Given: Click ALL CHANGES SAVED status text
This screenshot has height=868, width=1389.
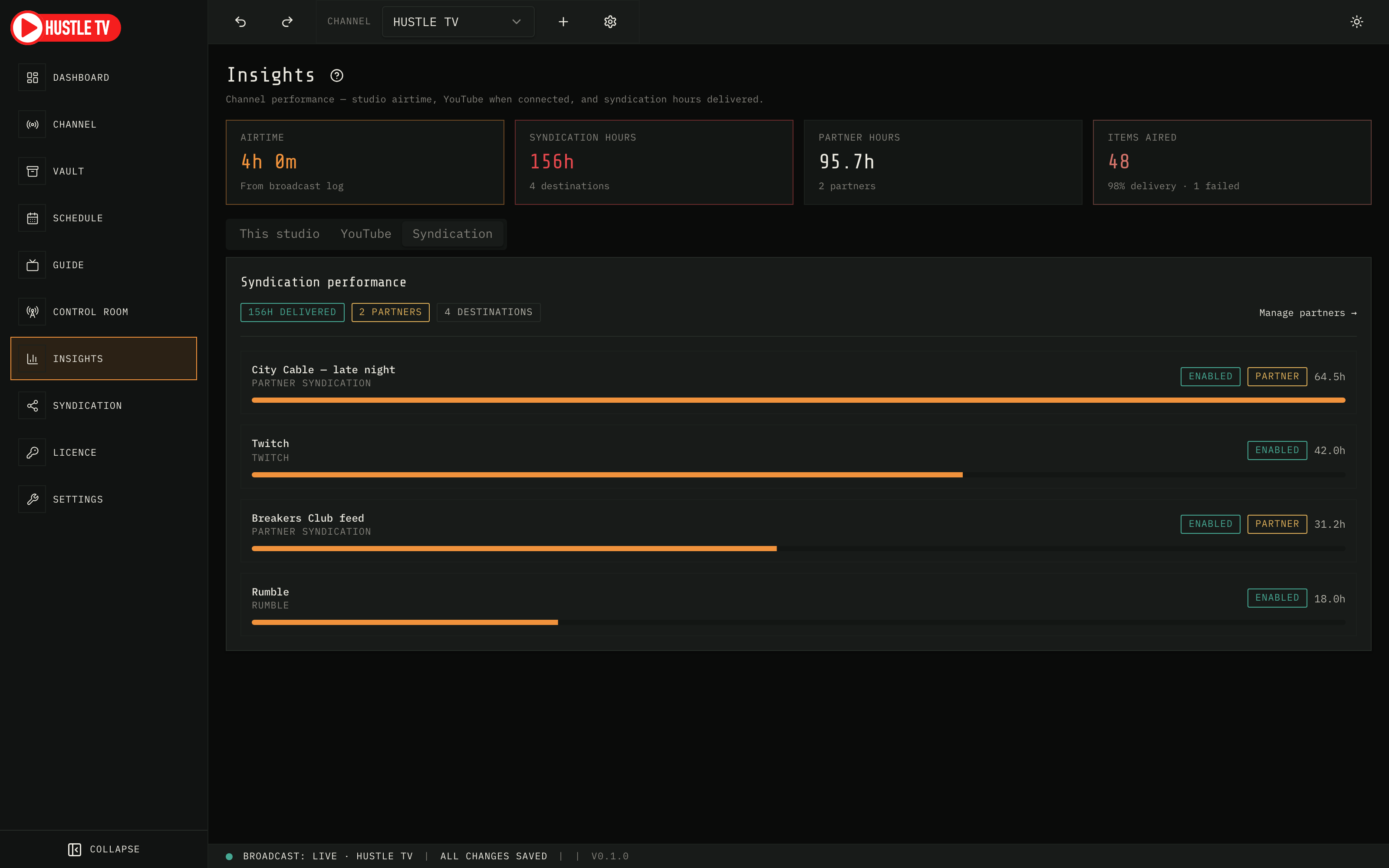Looking at the screenshot, I should click(494, 857).
